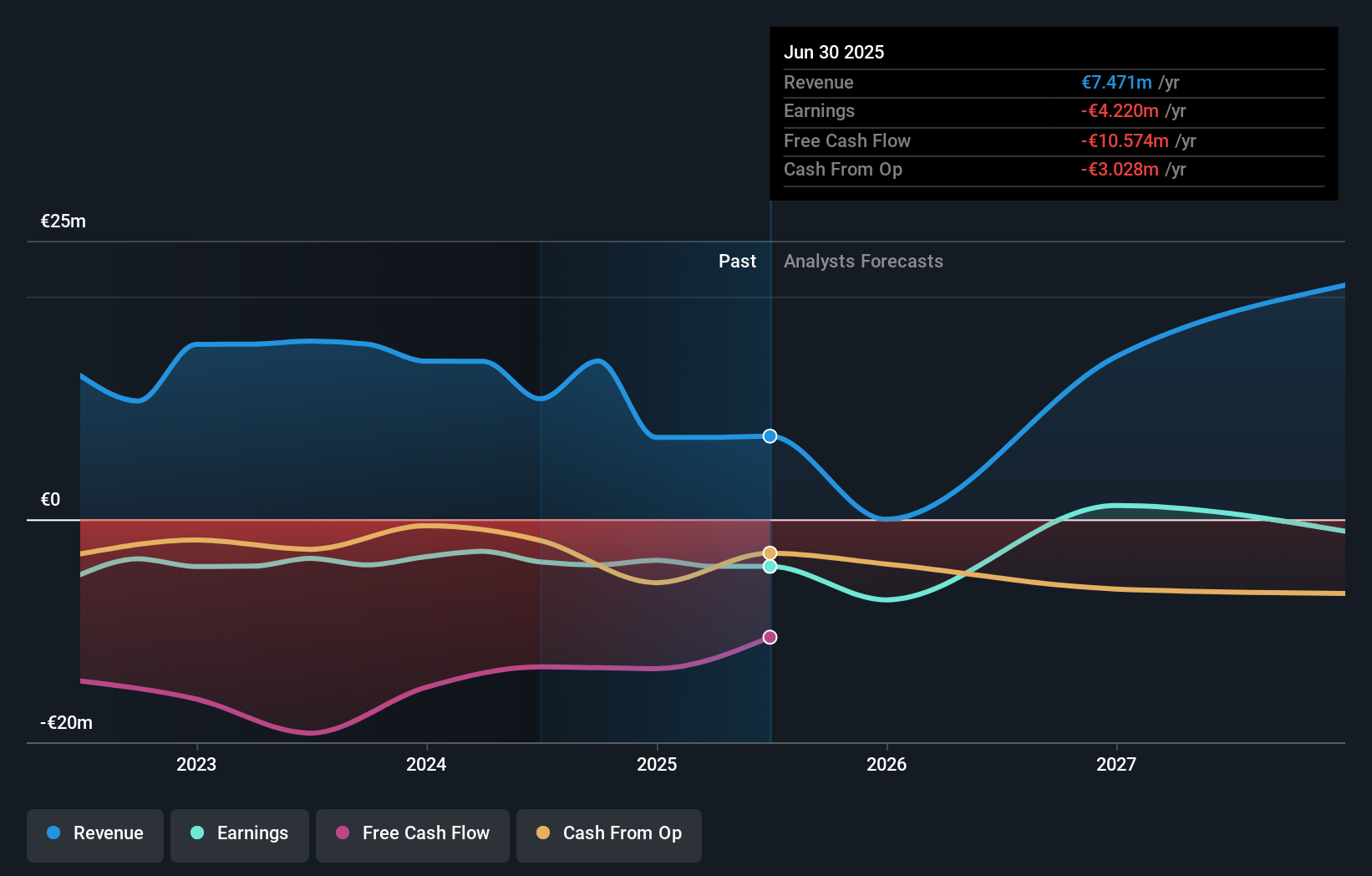Click the Revenue row label in tooltip

click(819, 83)
